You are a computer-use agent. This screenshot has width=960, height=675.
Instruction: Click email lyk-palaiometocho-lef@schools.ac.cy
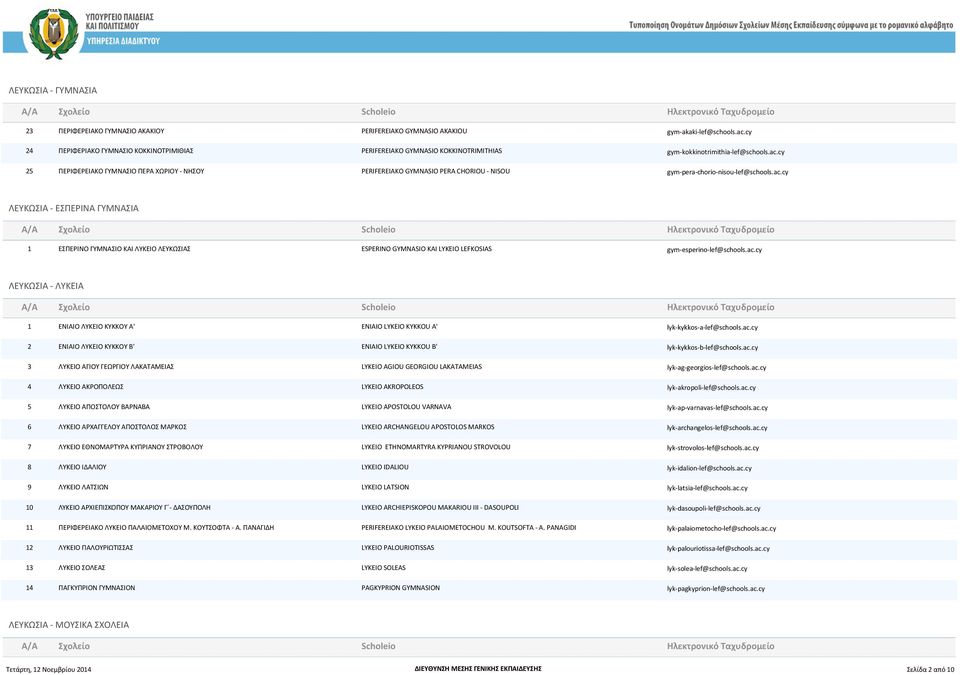coord(721,529)
